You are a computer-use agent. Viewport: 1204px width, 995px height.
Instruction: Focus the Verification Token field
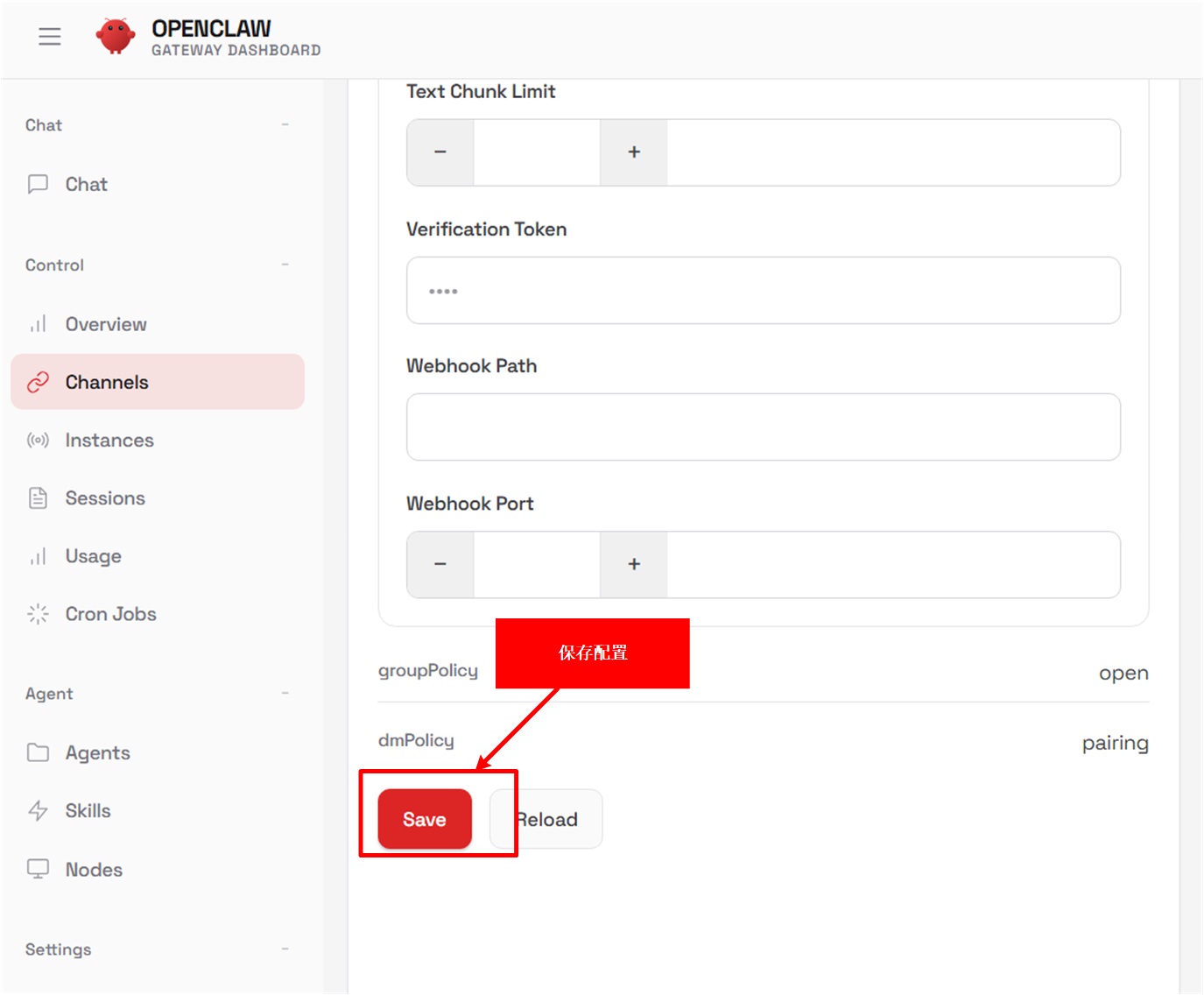pyautogui.click(x=763, y=291)
